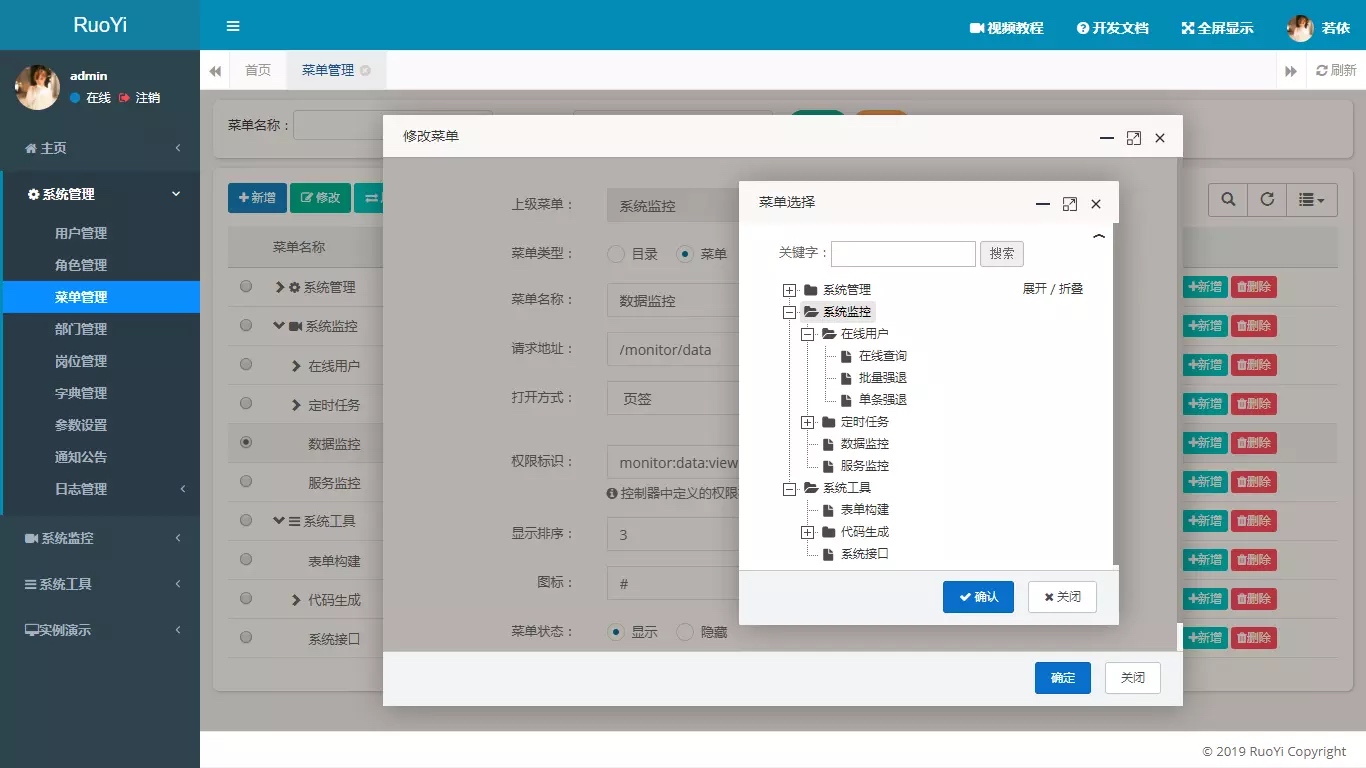This screenshot has height=768, width=1366.
Task: Switch to the 首页 tab
Action: (x=258, y=70)
